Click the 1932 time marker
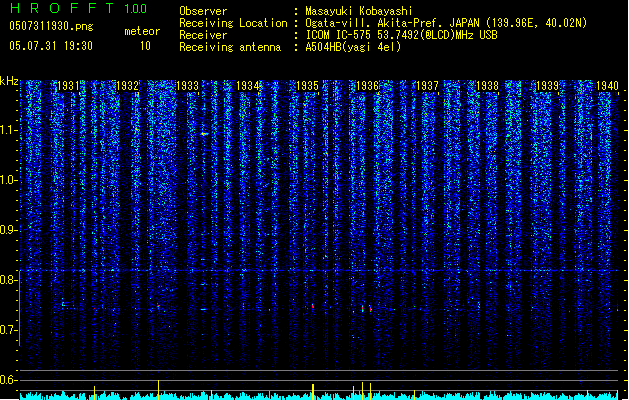 click(x=128, y=86)
